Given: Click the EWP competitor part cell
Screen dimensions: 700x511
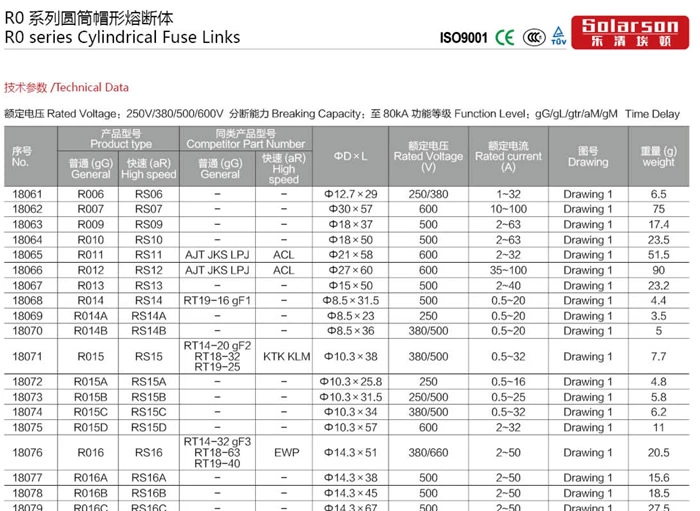Looking at the screenshot, I should (286, 452).
